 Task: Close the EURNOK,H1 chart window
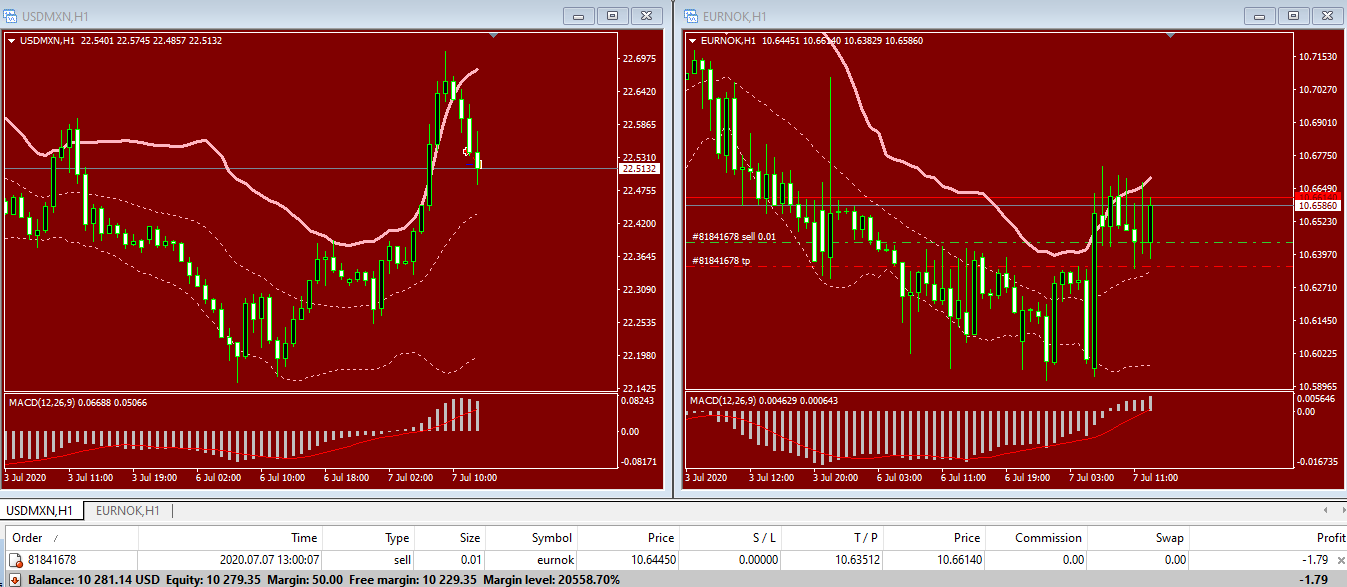click(x=1328, y=15)
